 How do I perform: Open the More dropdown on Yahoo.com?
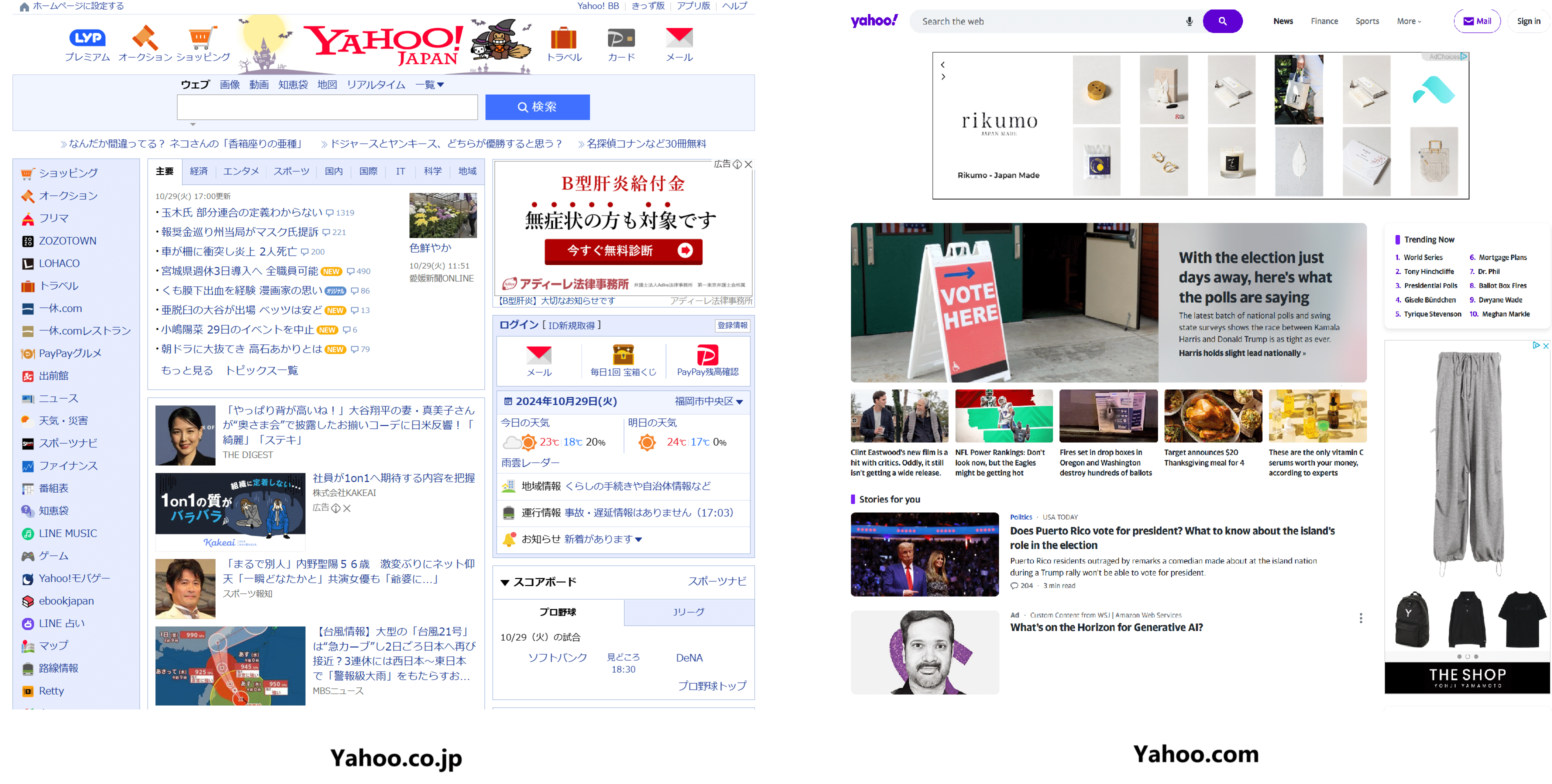pyautogui.click(x=1408, y=21)
